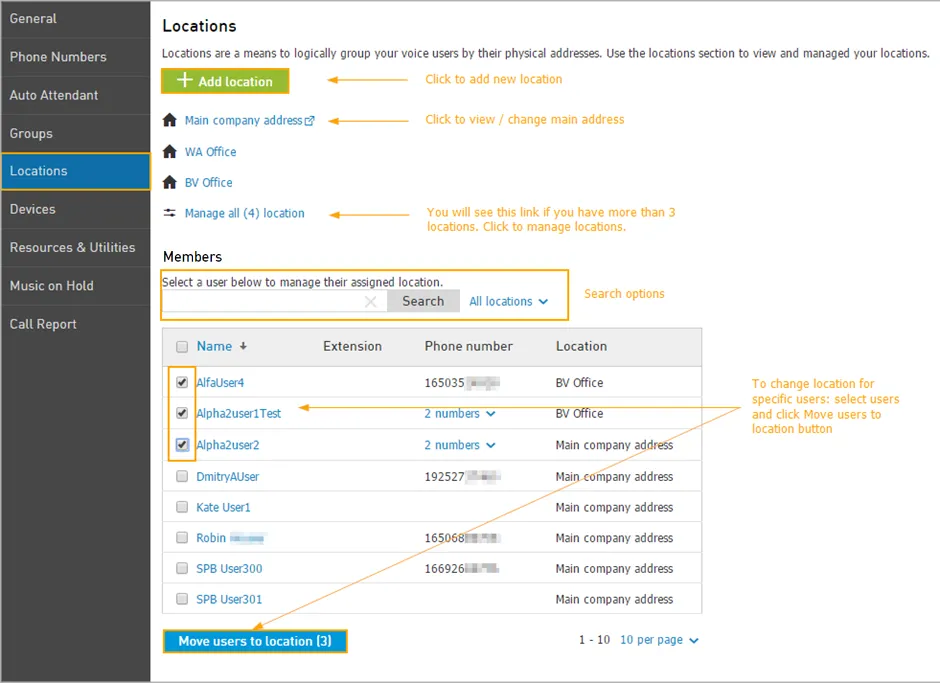Open the WA Office location link
The image size is (940, 683).
click(210, 152)
